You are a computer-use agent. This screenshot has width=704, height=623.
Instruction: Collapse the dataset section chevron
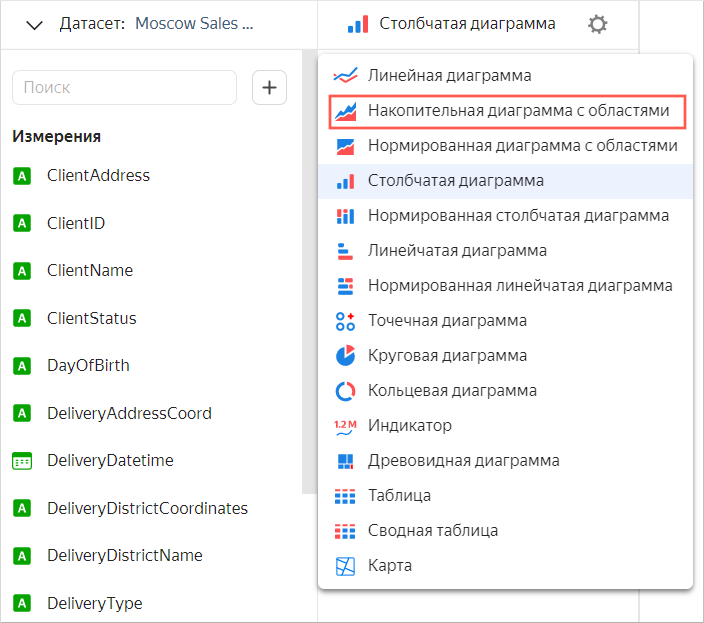point(34,24)
